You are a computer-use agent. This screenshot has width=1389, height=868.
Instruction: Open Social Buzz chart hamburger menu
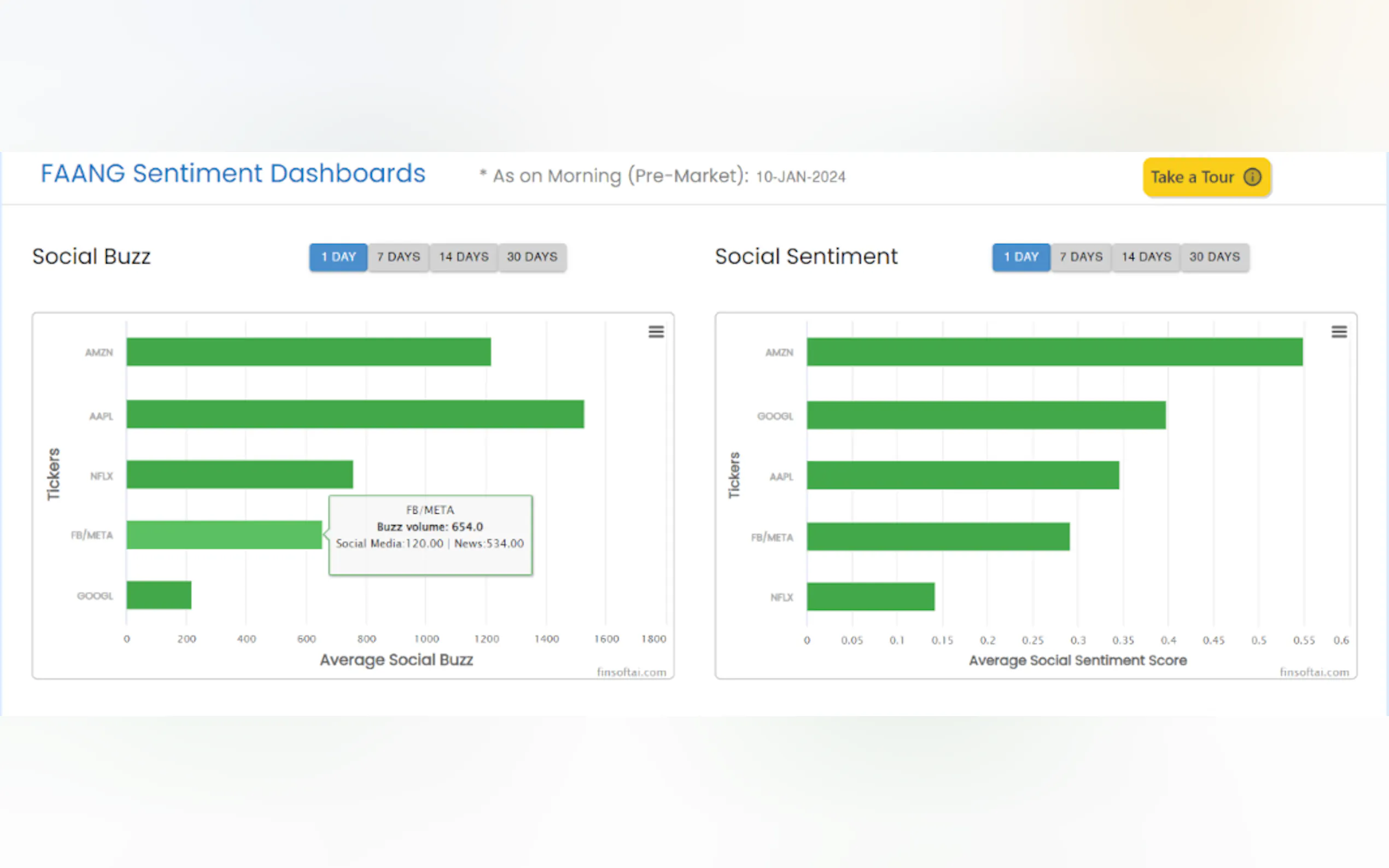coord(656,332)
